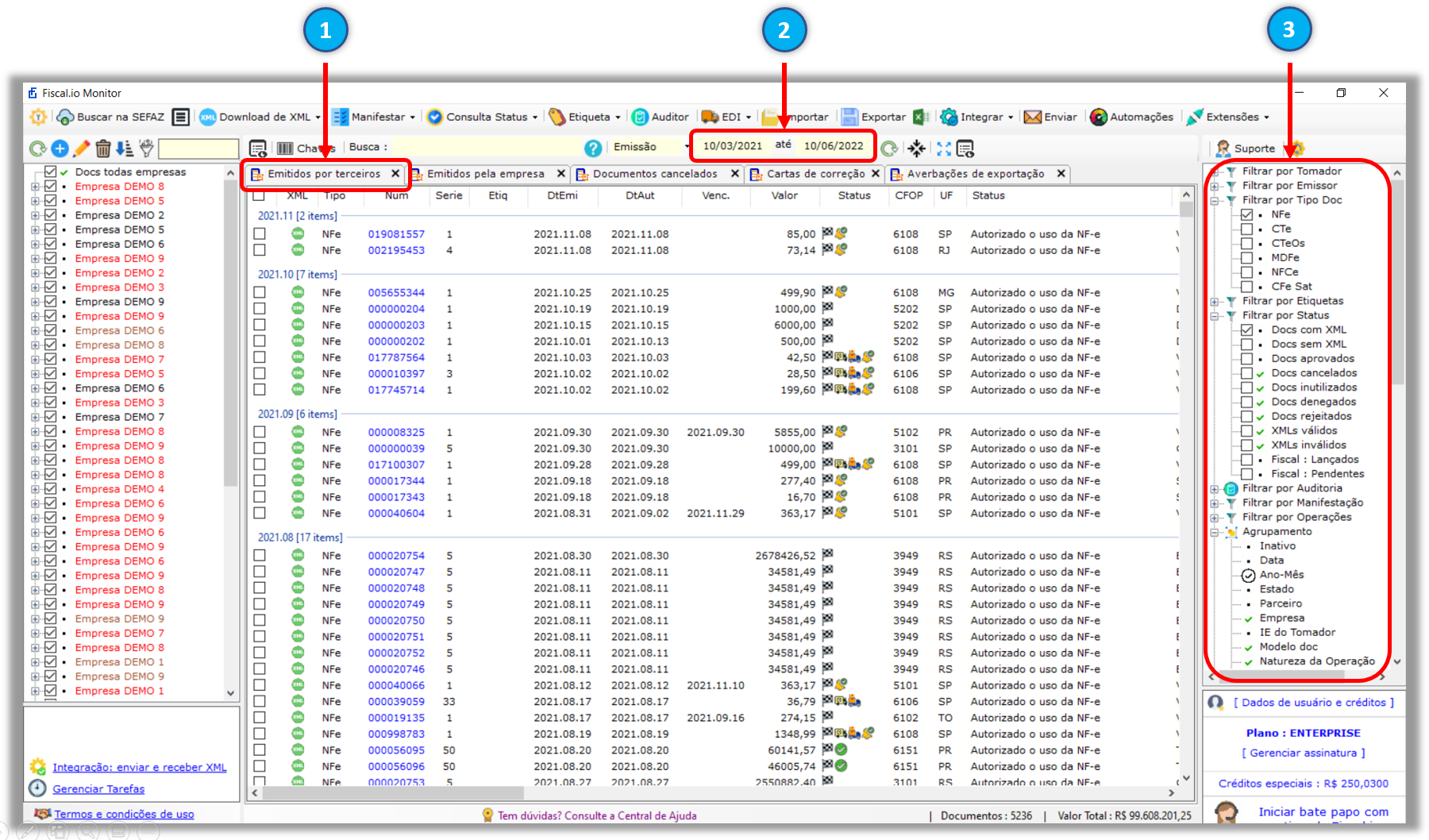Open the settings gear in the main toolbar

pos(37,117)
